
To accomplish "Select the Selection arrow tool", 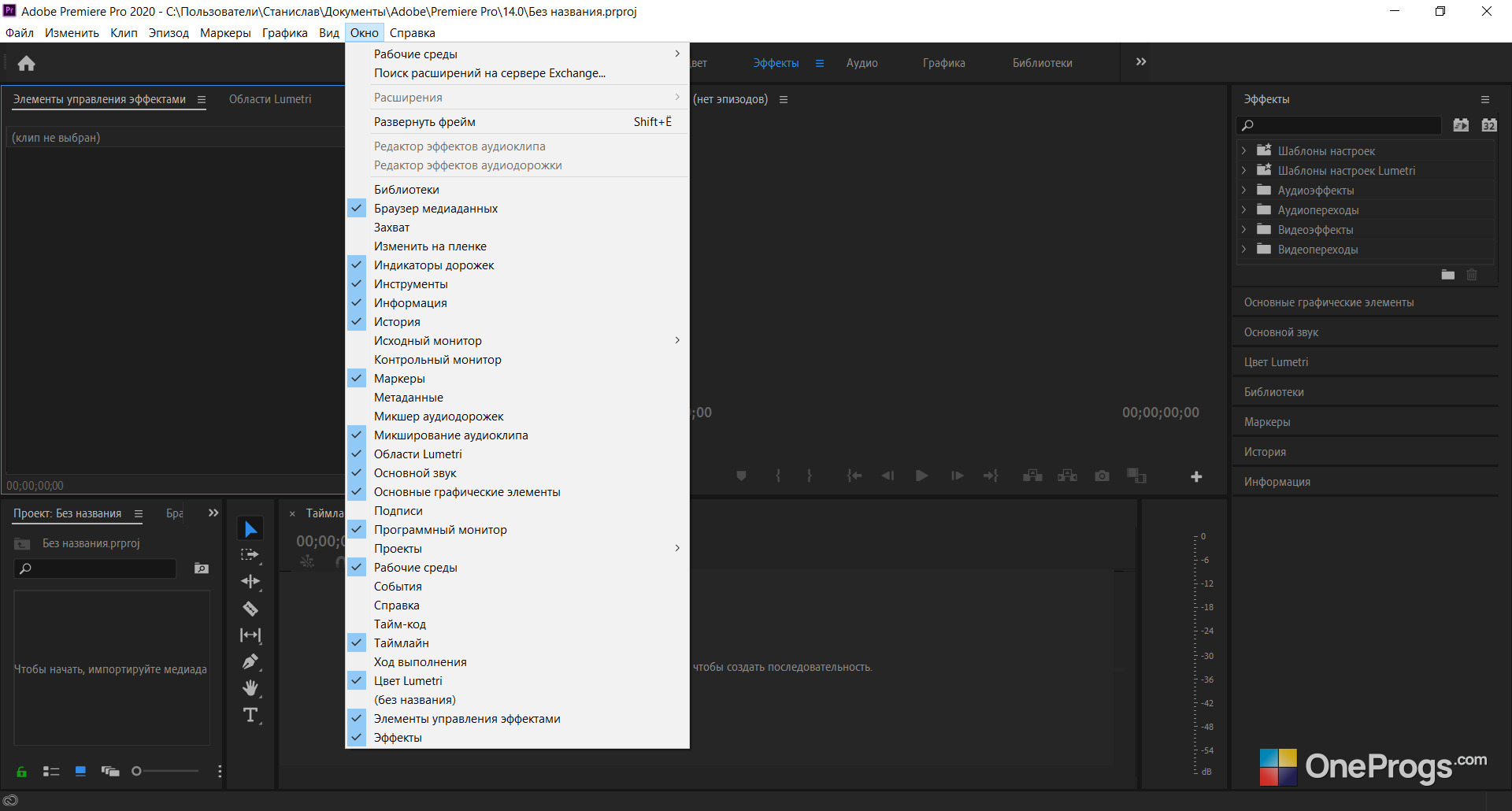I will click(x=250, y=529).
